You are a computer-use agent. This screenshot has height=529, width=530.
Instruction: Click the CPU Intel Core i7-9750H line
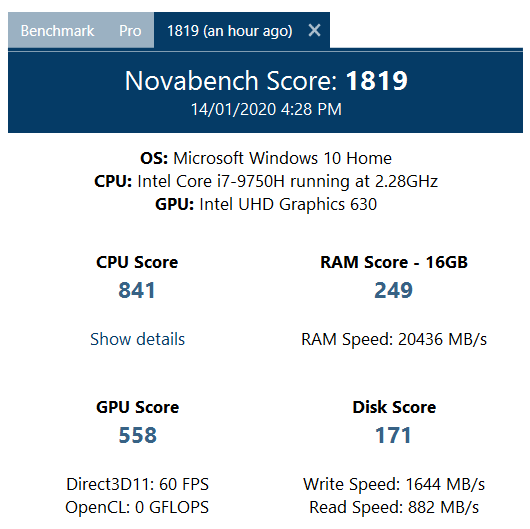pos(266,181)
